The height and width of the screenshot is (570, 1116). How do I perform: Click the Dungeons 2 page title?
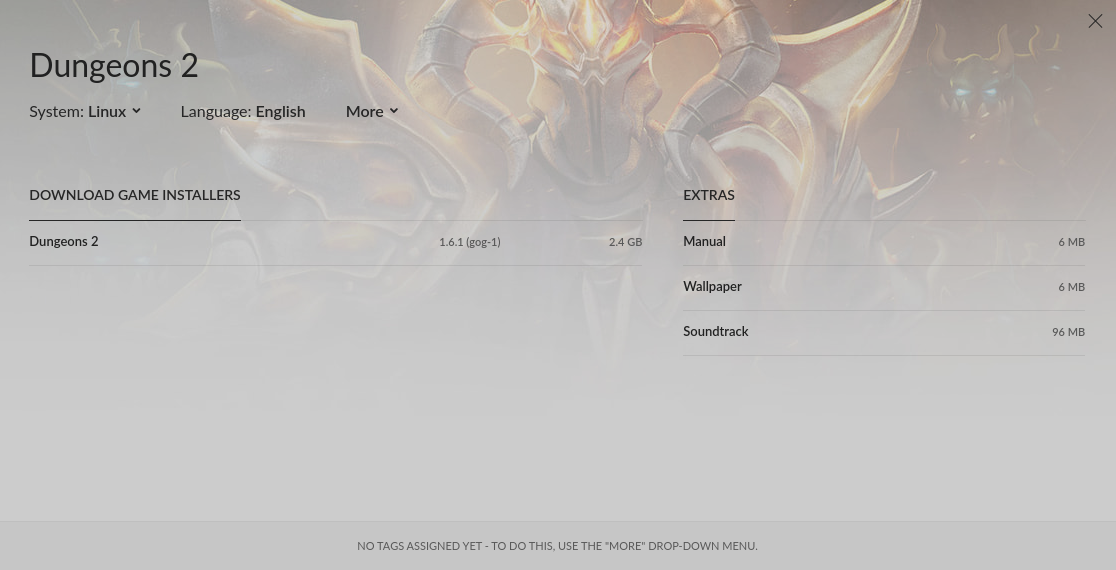point(114,66)
